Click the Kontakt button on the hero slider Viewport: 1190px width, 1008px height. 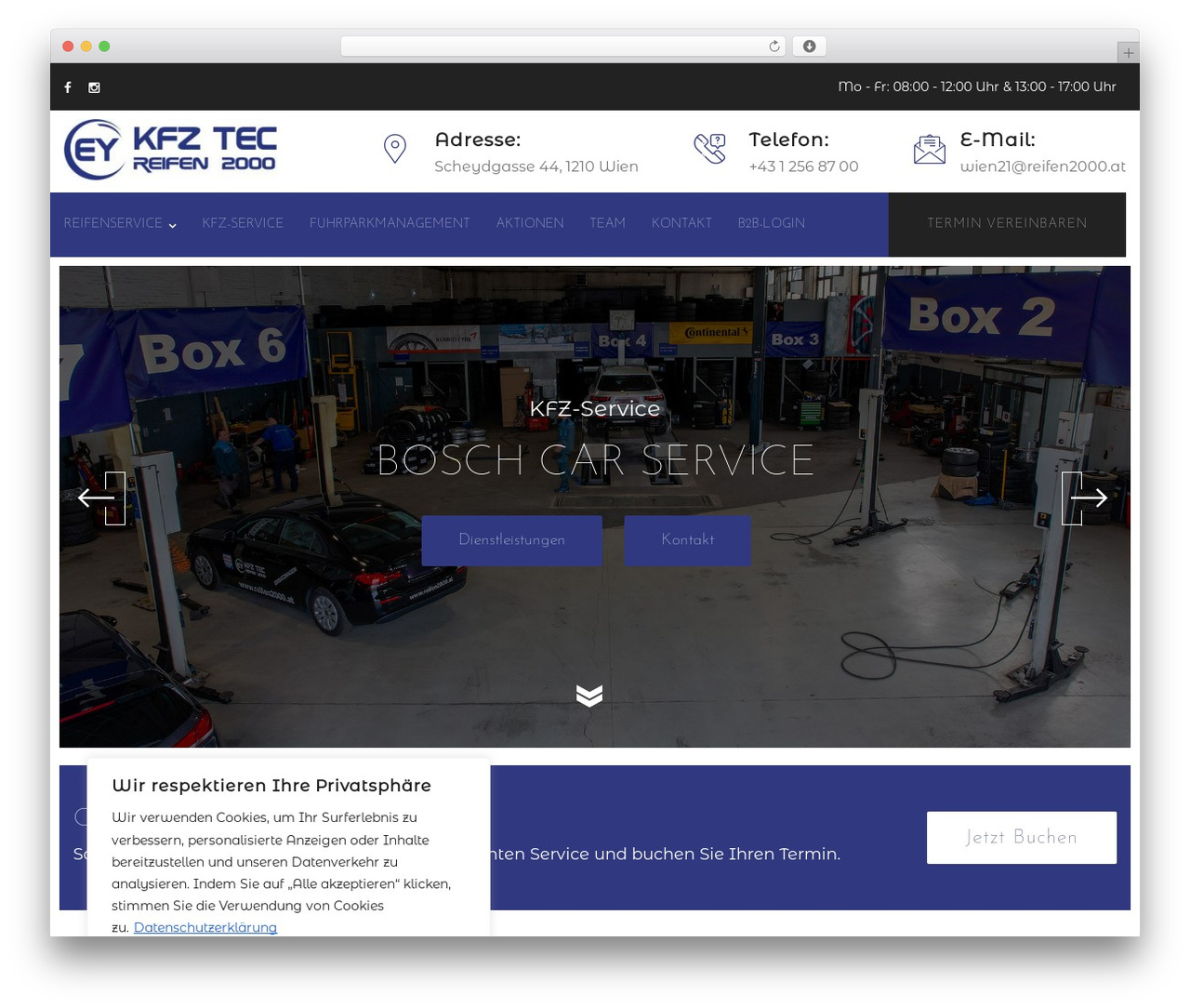688,540
